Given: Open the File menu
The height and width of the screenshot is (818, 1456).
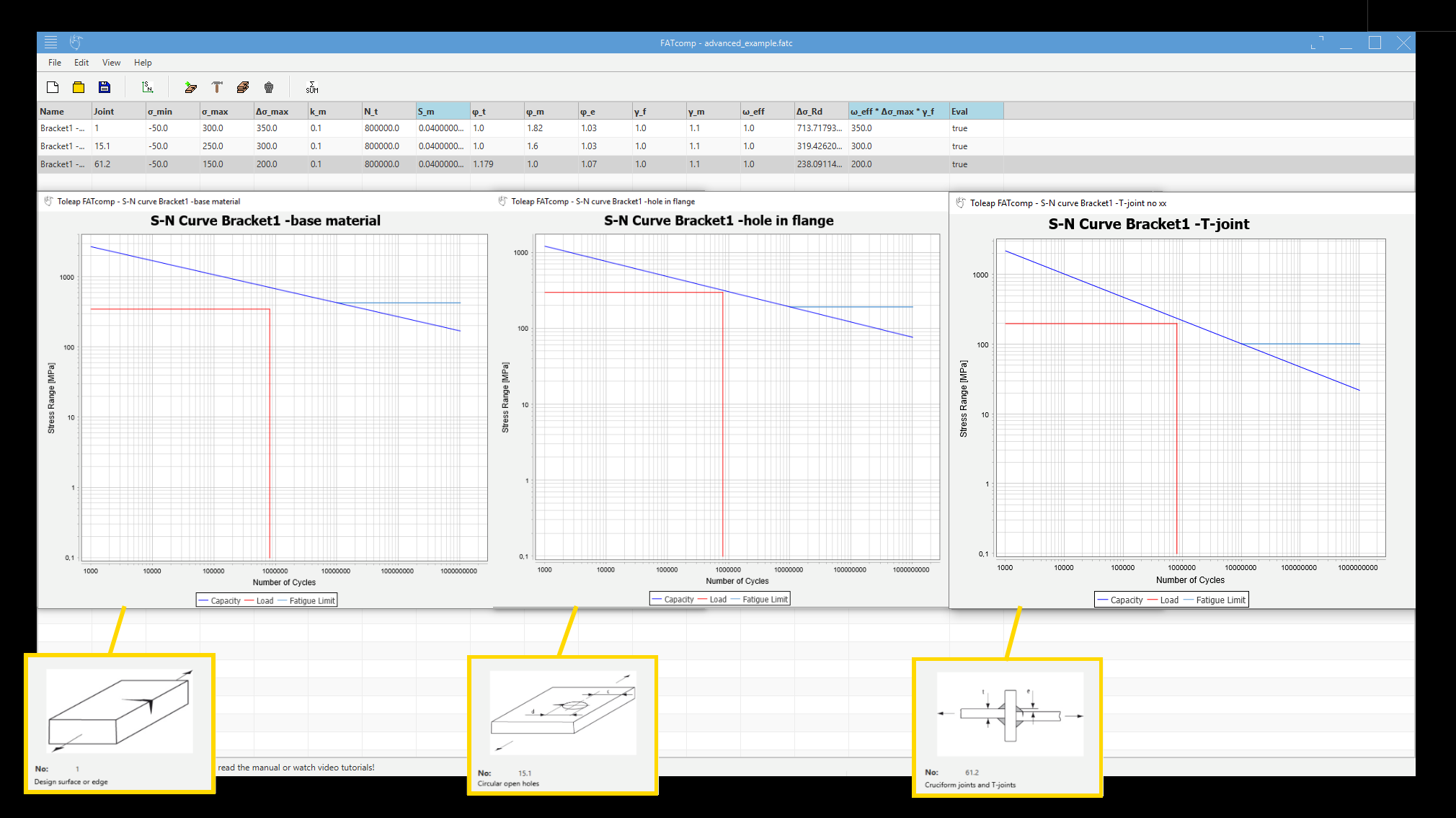Looking at the screenshot, I should (55, 63).
